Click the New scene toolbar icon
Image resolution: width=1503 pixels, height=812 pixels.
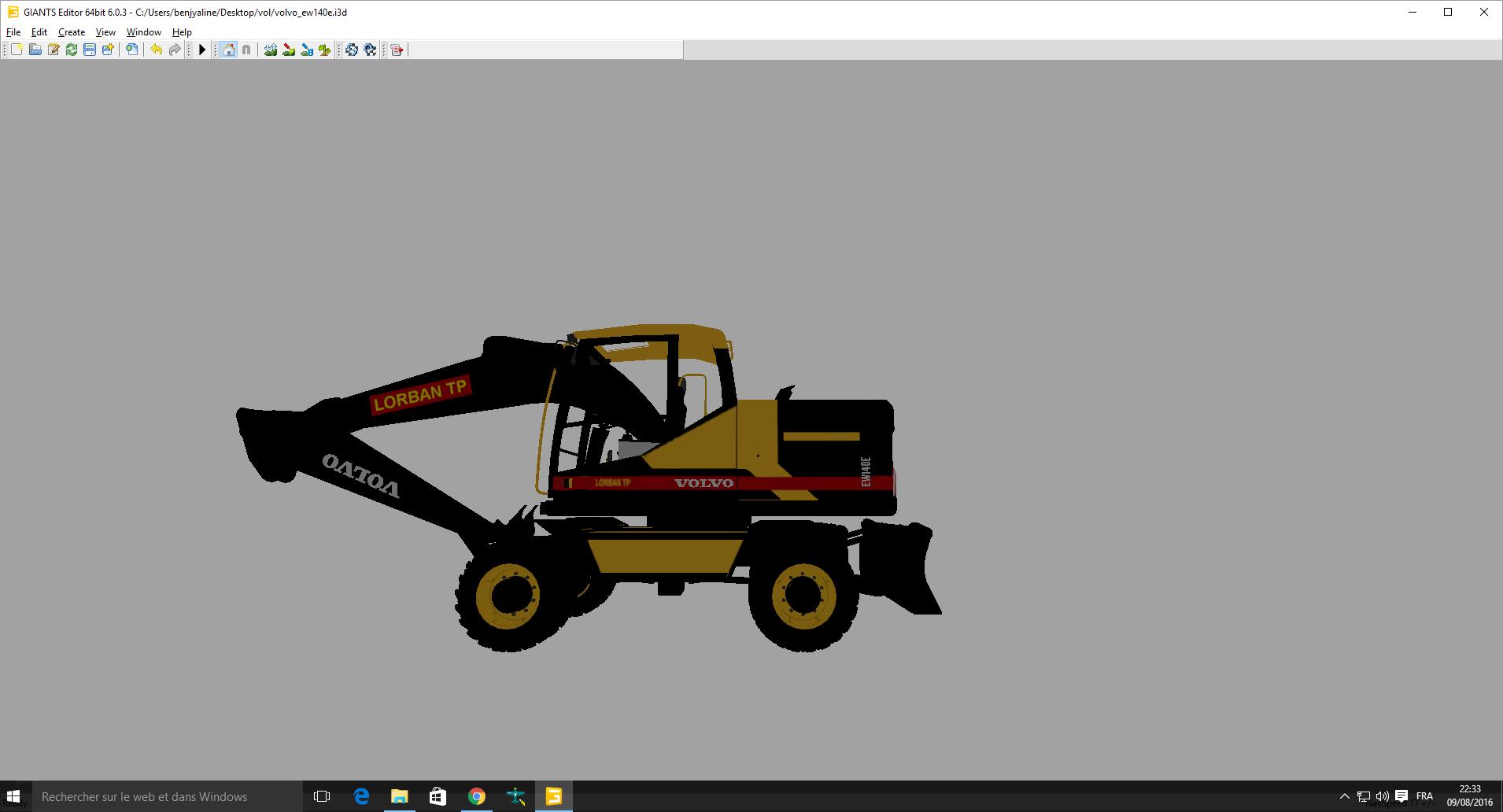click(17, 50)
